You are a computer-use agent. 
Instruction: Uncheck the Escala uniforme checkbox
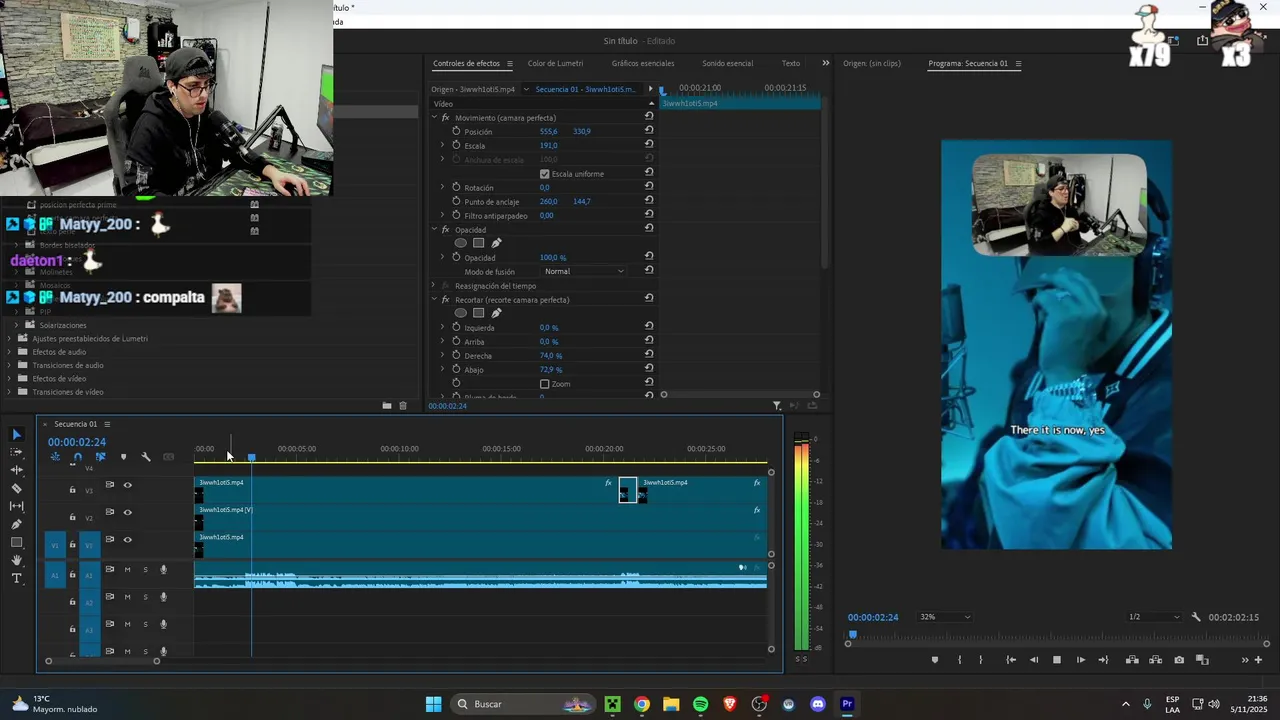point(544,174)
